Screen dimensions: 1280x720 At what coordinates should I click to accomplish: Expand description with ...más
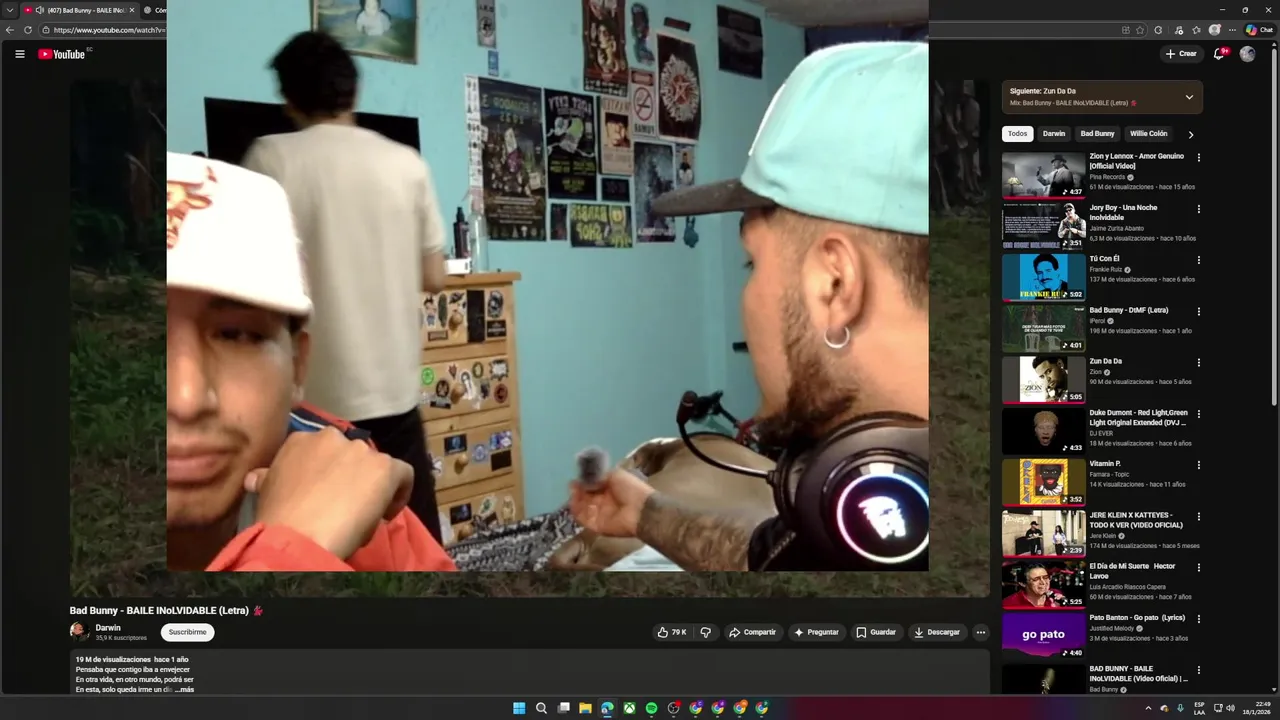pos(185,690)
